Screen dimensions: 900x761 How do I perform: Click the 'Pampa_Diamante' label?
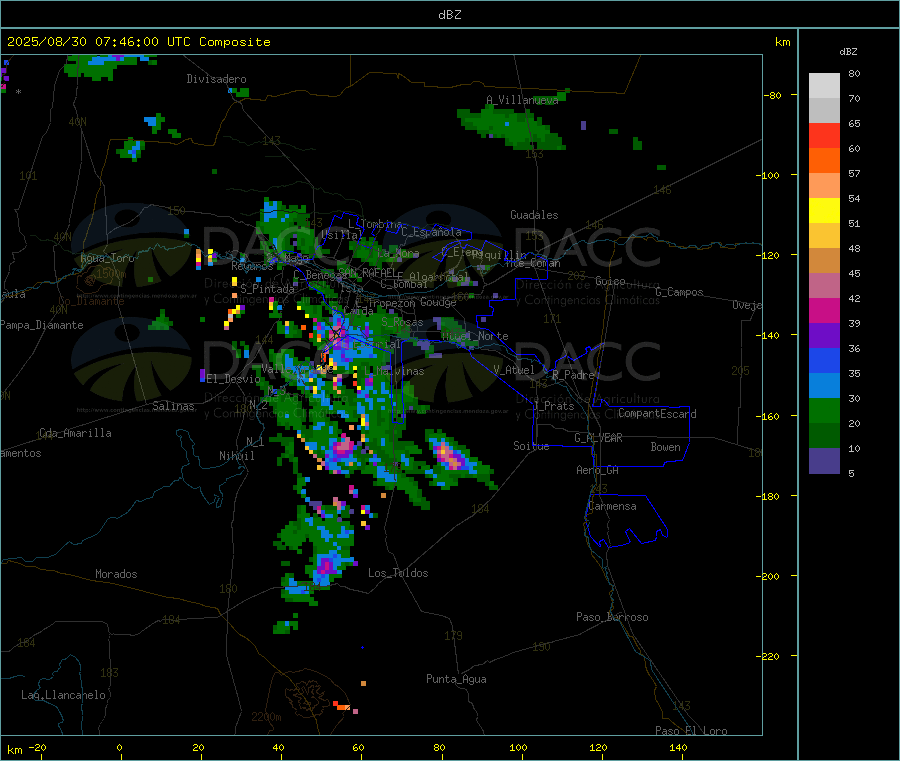[42, 325]
